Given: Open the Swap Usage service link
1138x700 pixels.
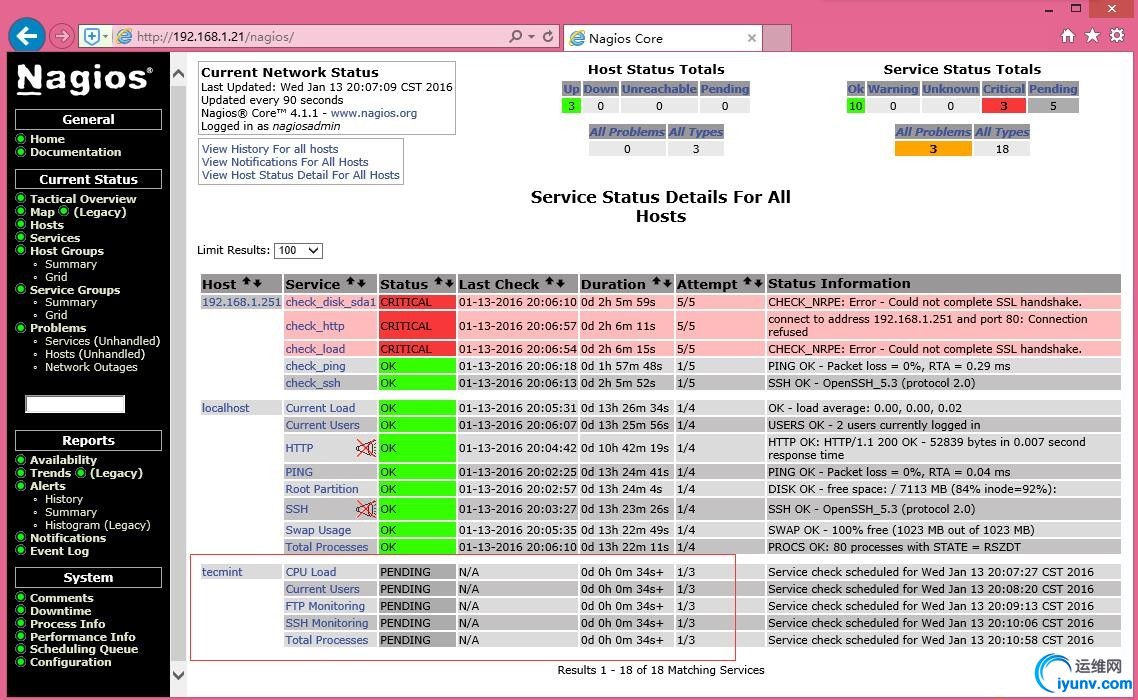Looking at the screenshot, I should (318, 530).
